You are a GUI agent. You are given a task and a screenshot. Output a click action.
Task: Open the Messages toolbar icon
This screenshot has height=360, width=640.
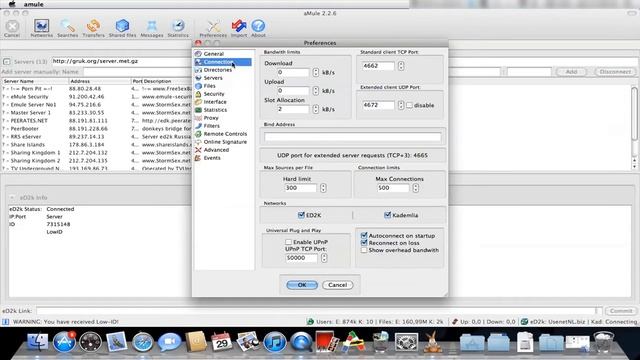tap(152, 28)
